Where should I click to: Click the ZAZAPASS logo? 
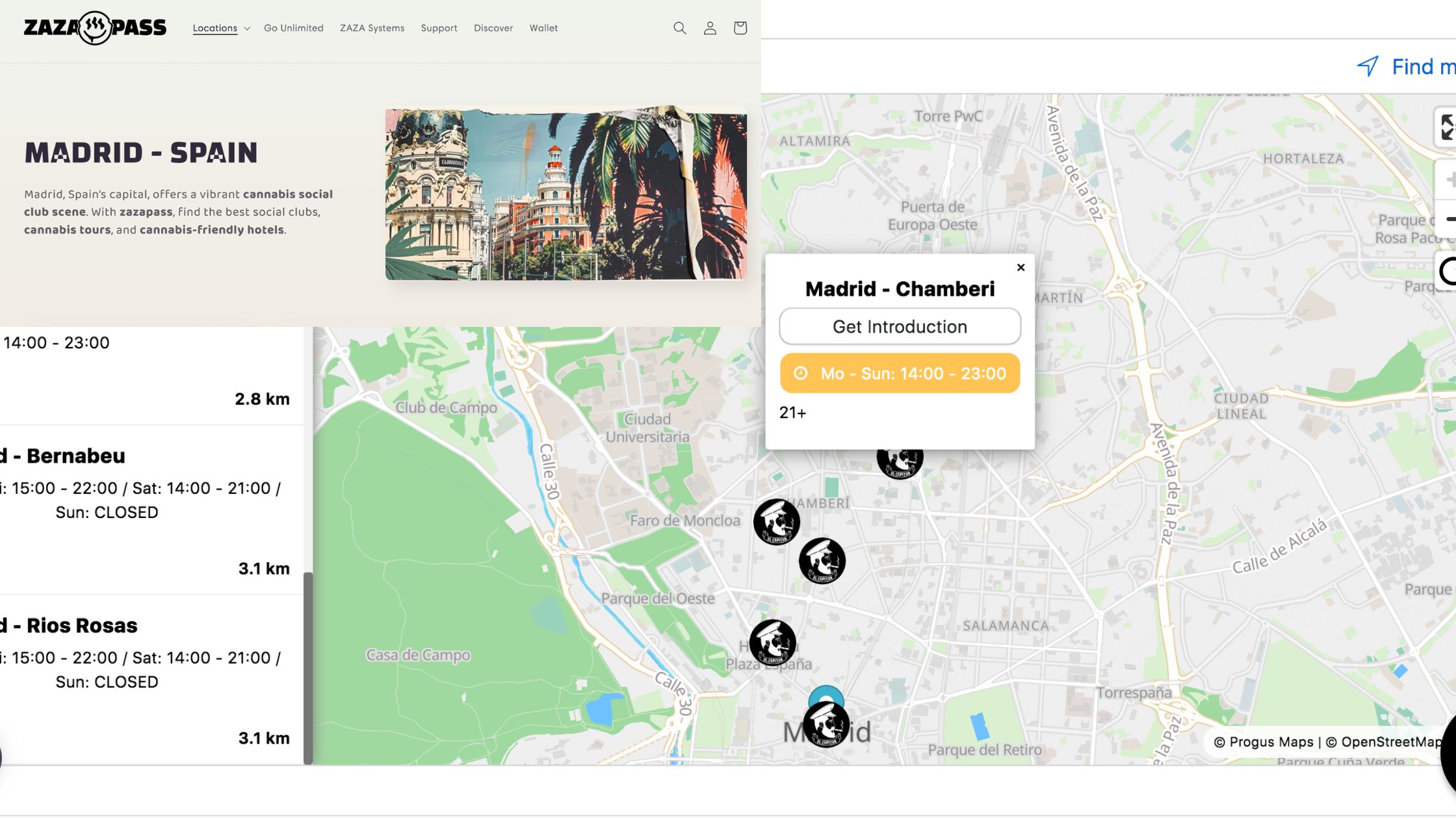pos(95,28)
